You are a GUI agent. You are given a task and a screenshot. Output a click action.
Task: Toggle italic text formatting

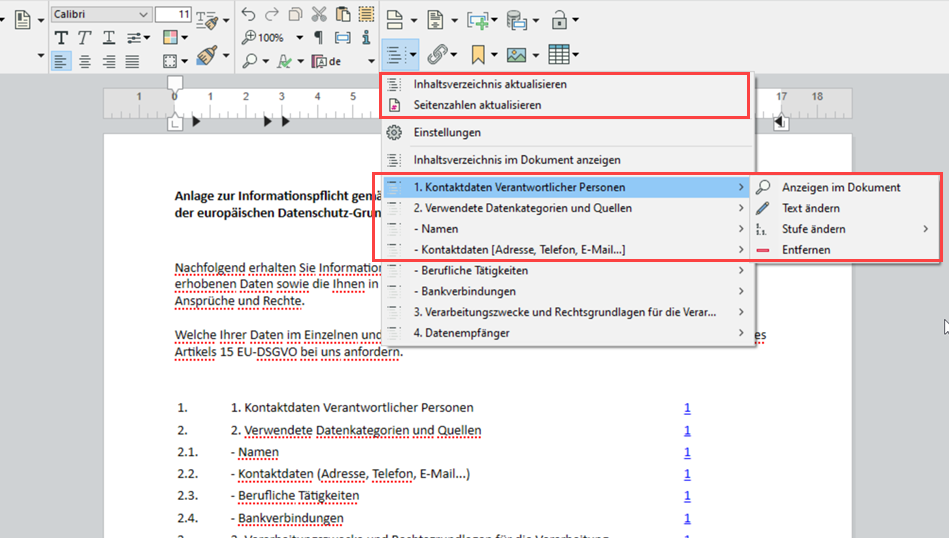tap(85, 38)
